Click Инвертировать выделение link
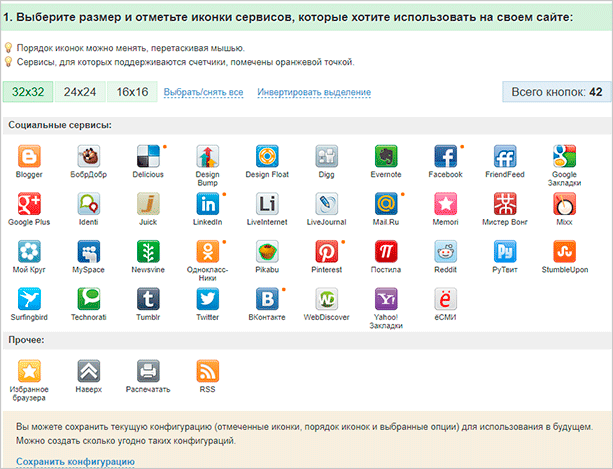This screenshot has height=469, width=613. point(314,92)
